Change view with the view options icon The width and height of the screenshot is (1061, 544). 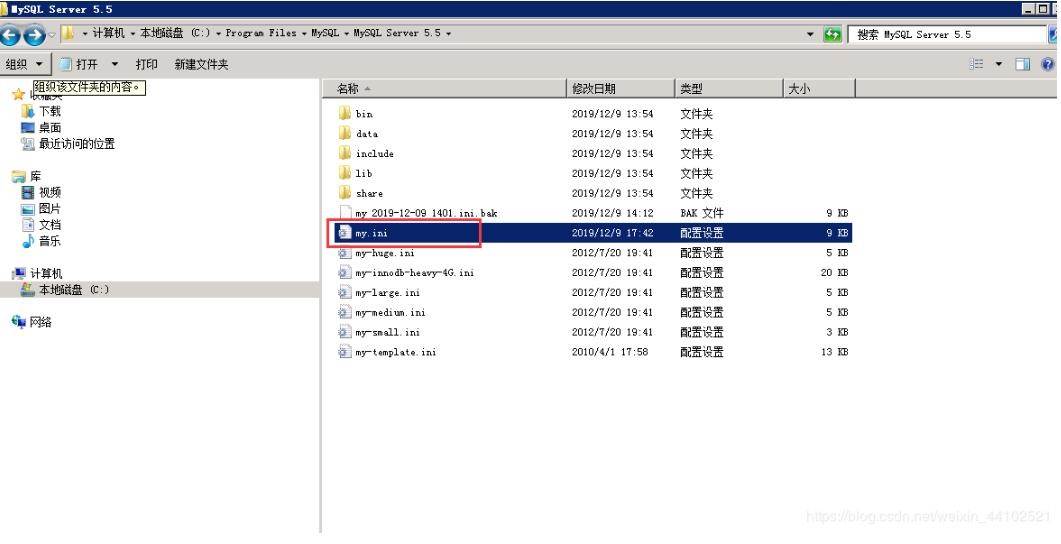point(976,64)
